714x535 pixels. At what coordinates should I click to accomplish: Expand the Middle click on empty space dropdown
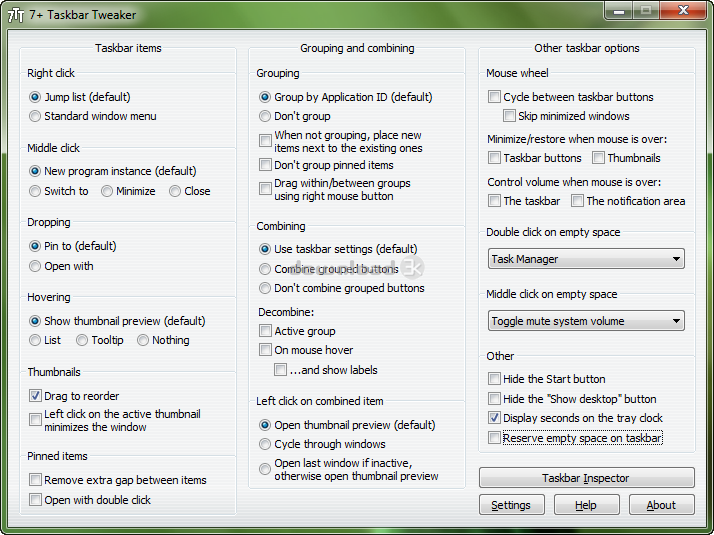(x=586, y=321)
